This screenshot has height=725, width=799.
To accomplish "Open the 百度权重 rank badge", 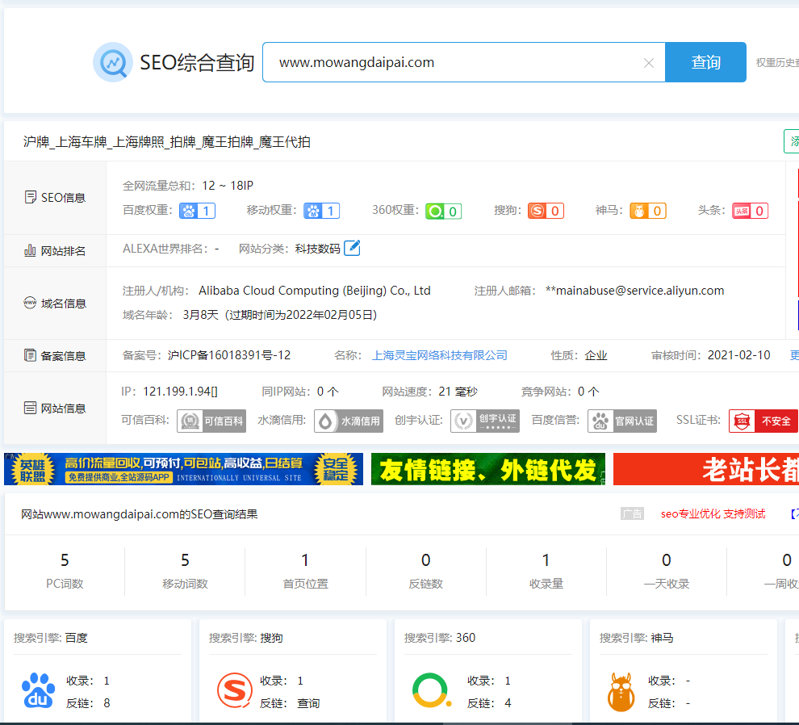I will (197, 211).
